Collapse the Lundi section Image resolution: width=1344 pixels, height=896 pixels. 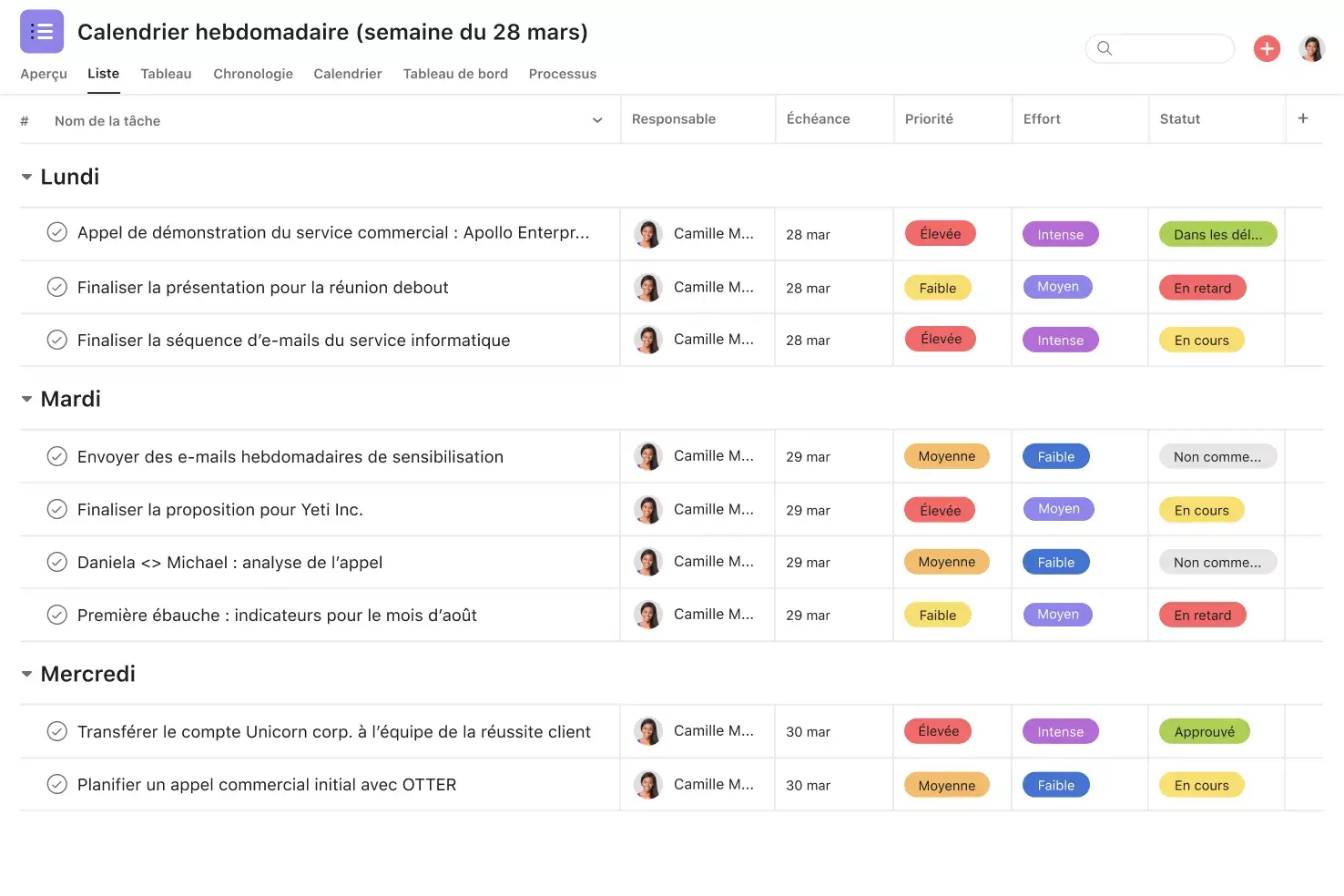tap(26, 176)
